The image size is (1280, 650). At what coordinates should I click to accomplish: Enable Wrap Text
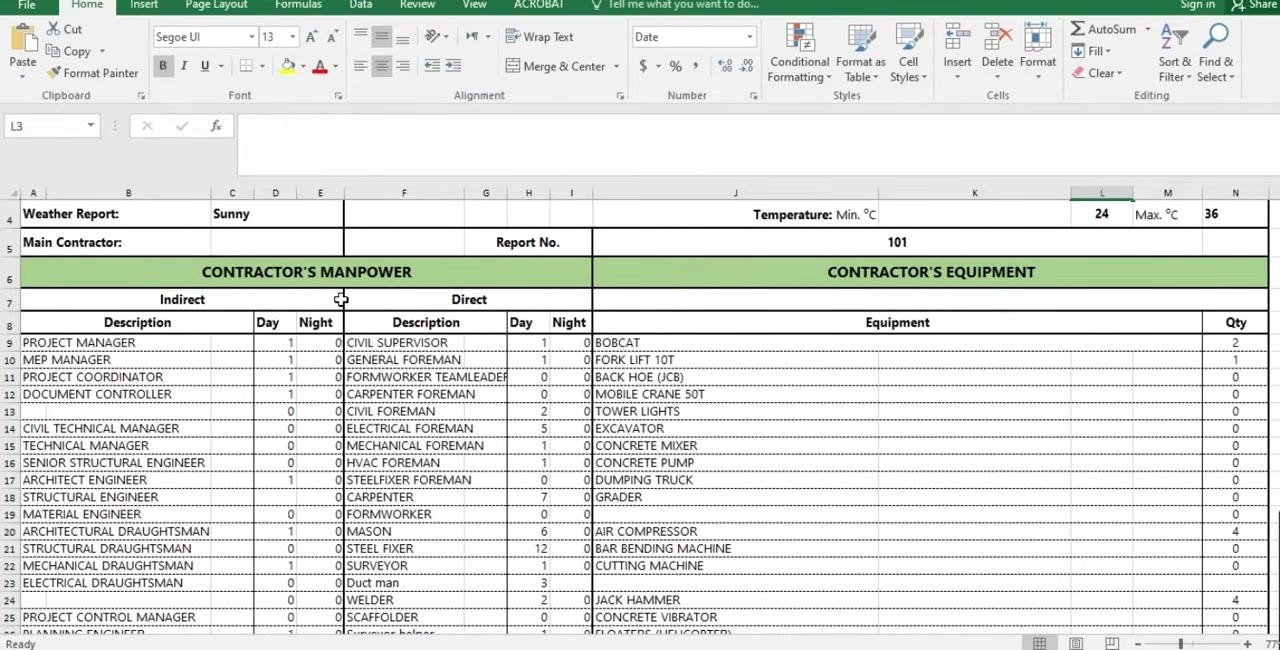pyautogui.click(x=539, y=37)
